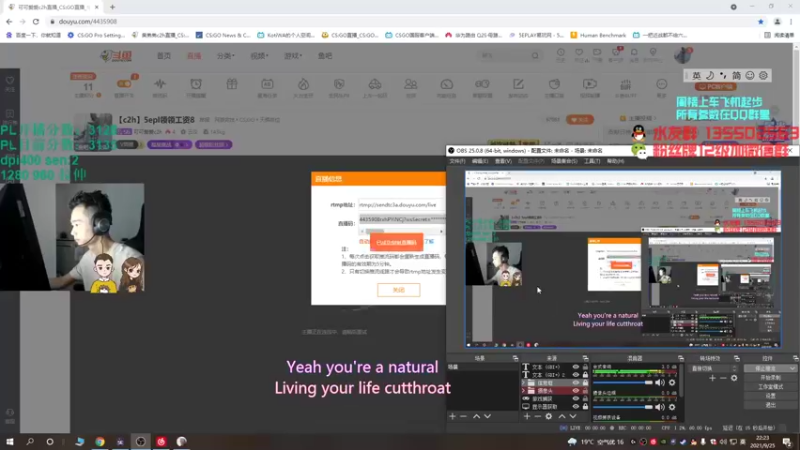The height and width of the screenshot is (450, 800).
Task: Open settings of the second mixer channel
Action: tap(672, 407)
